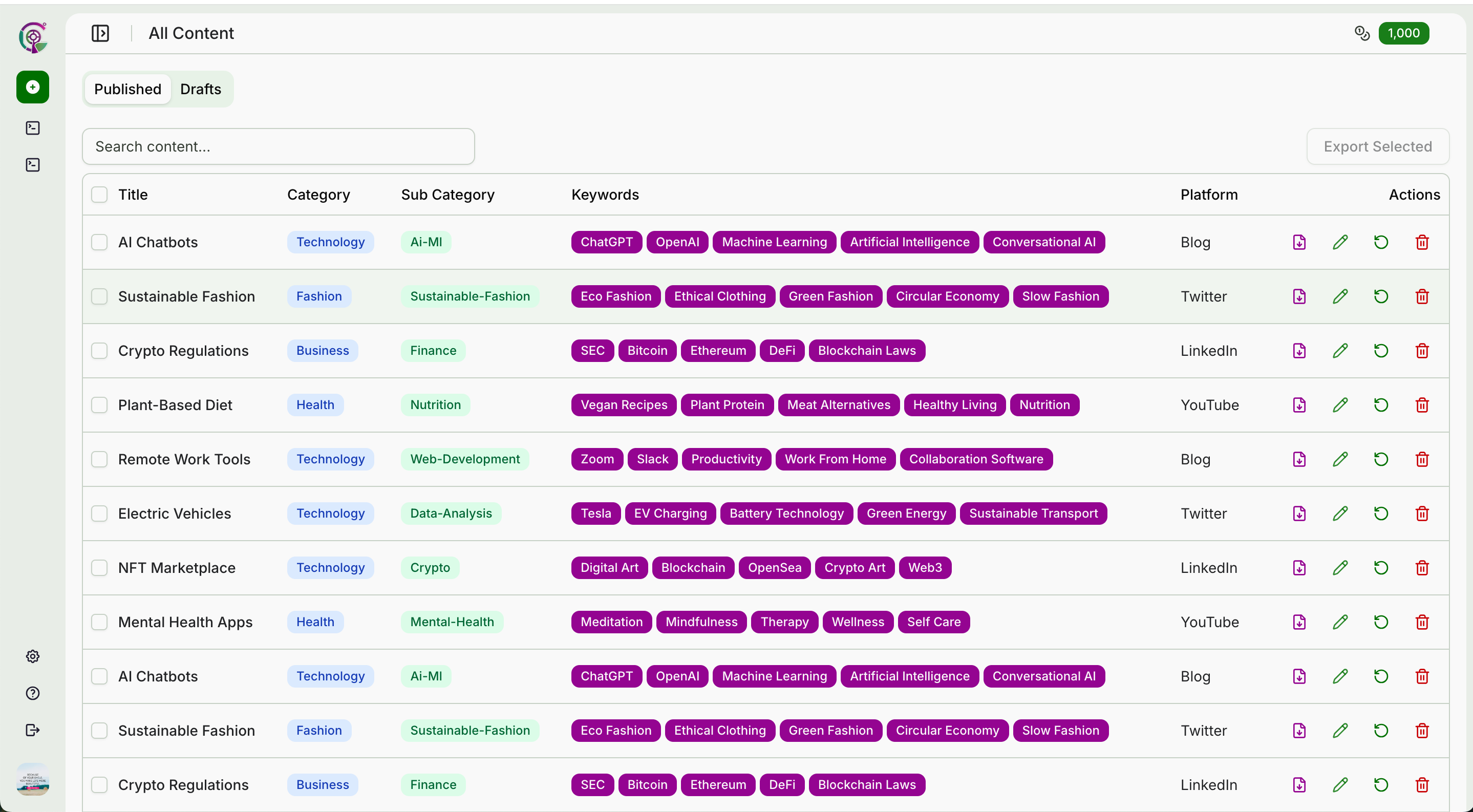Delete the NFT Marketplace row
The image size is (1473, 812).
click(1422, 568)
